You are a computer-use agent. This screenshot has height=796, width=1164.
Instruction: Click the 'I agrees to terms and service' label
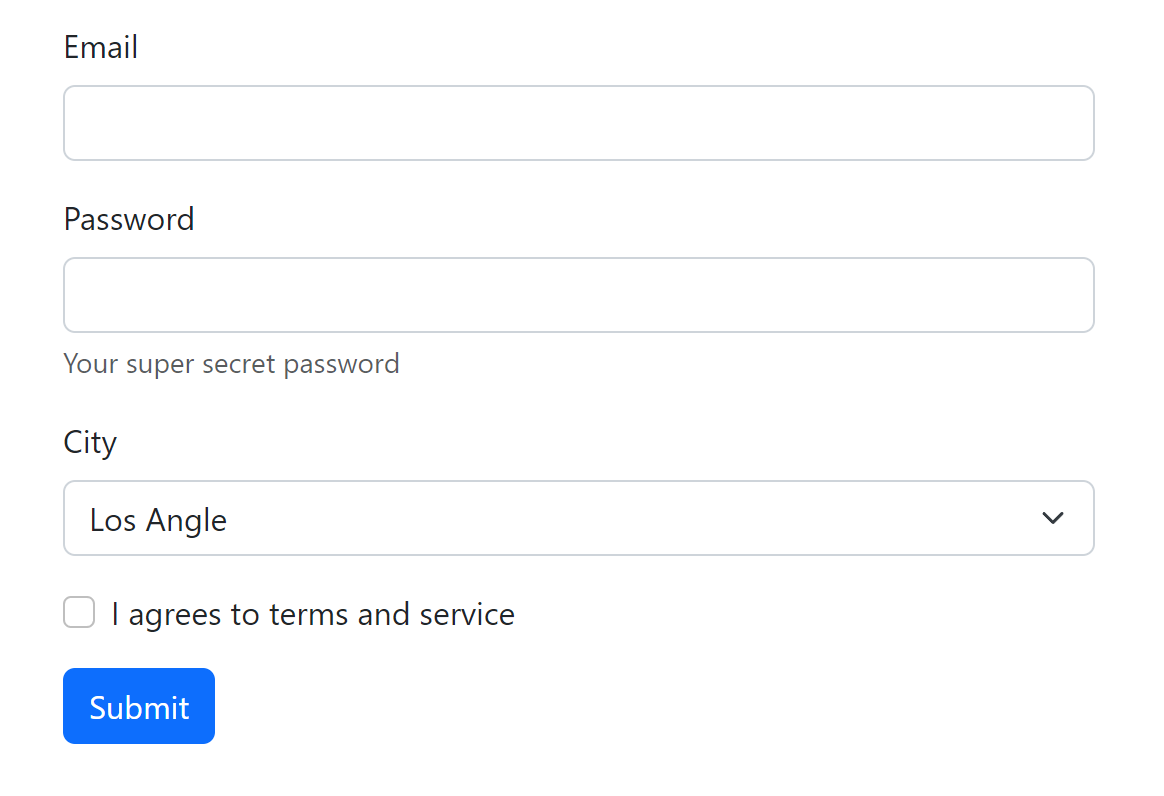[313, 614]
